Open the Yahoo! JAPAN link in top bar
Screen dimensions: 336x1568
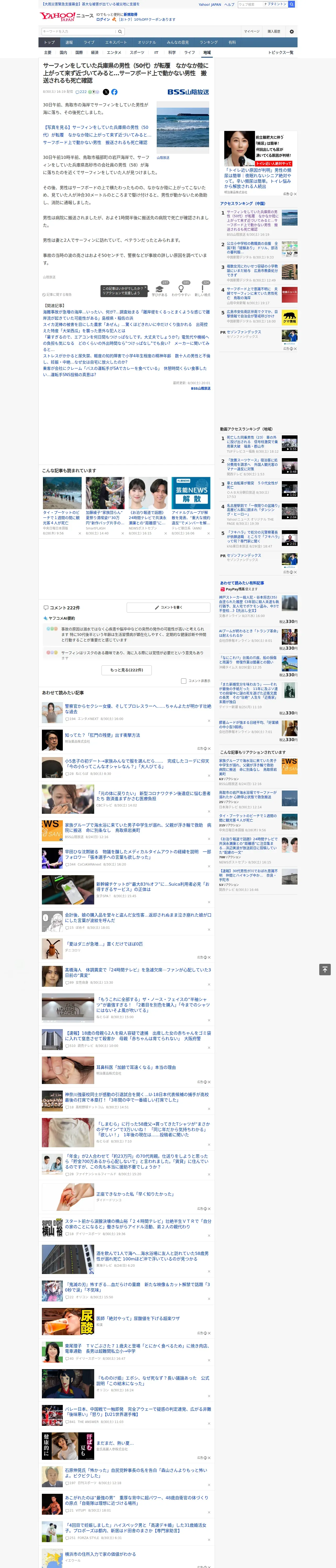click(210, 4)
